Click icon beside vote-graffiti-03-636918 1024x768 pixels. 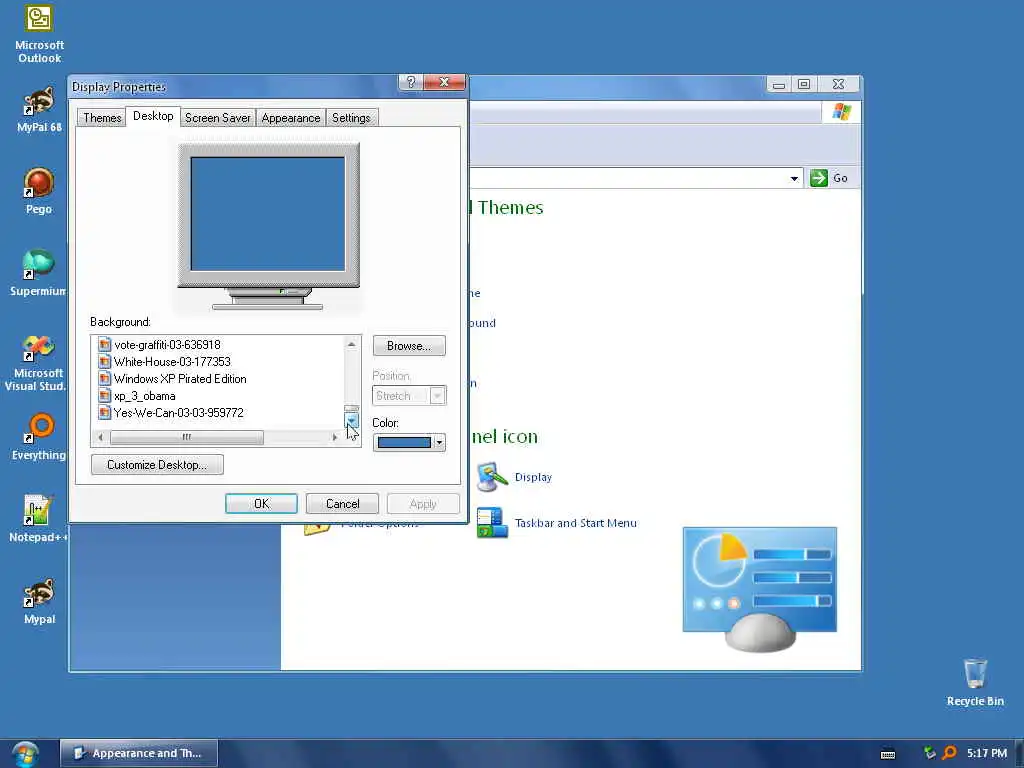104,344
